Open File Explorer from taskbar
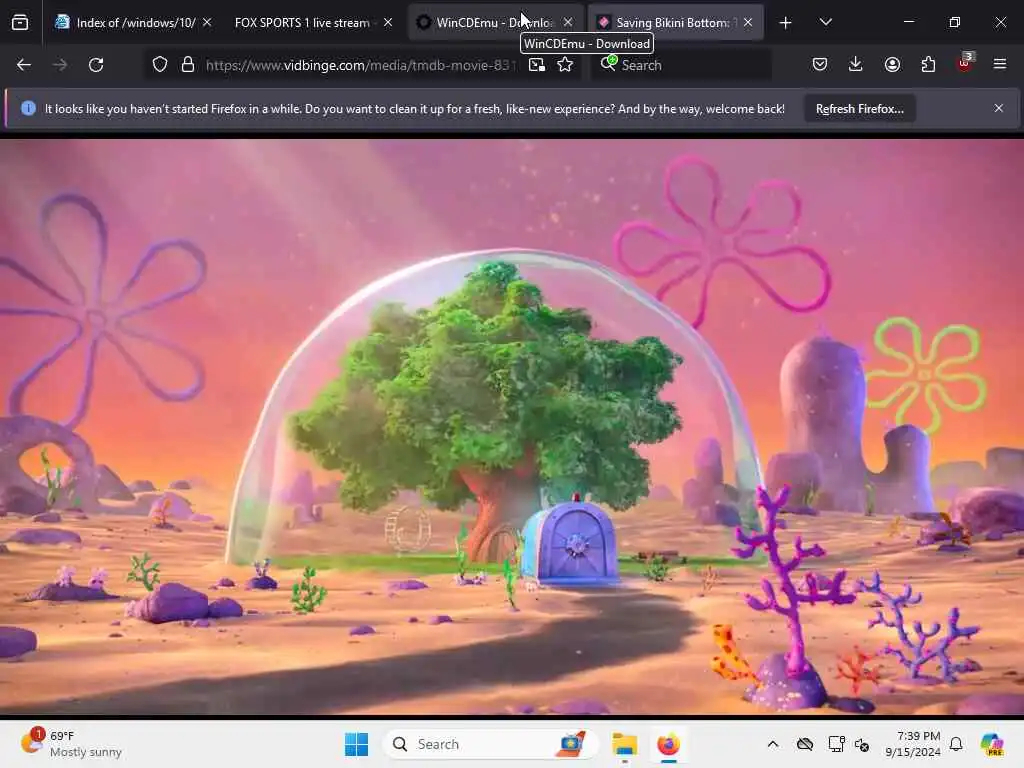The width and height of the screenshot is (1024, 768). coord(624,744)
